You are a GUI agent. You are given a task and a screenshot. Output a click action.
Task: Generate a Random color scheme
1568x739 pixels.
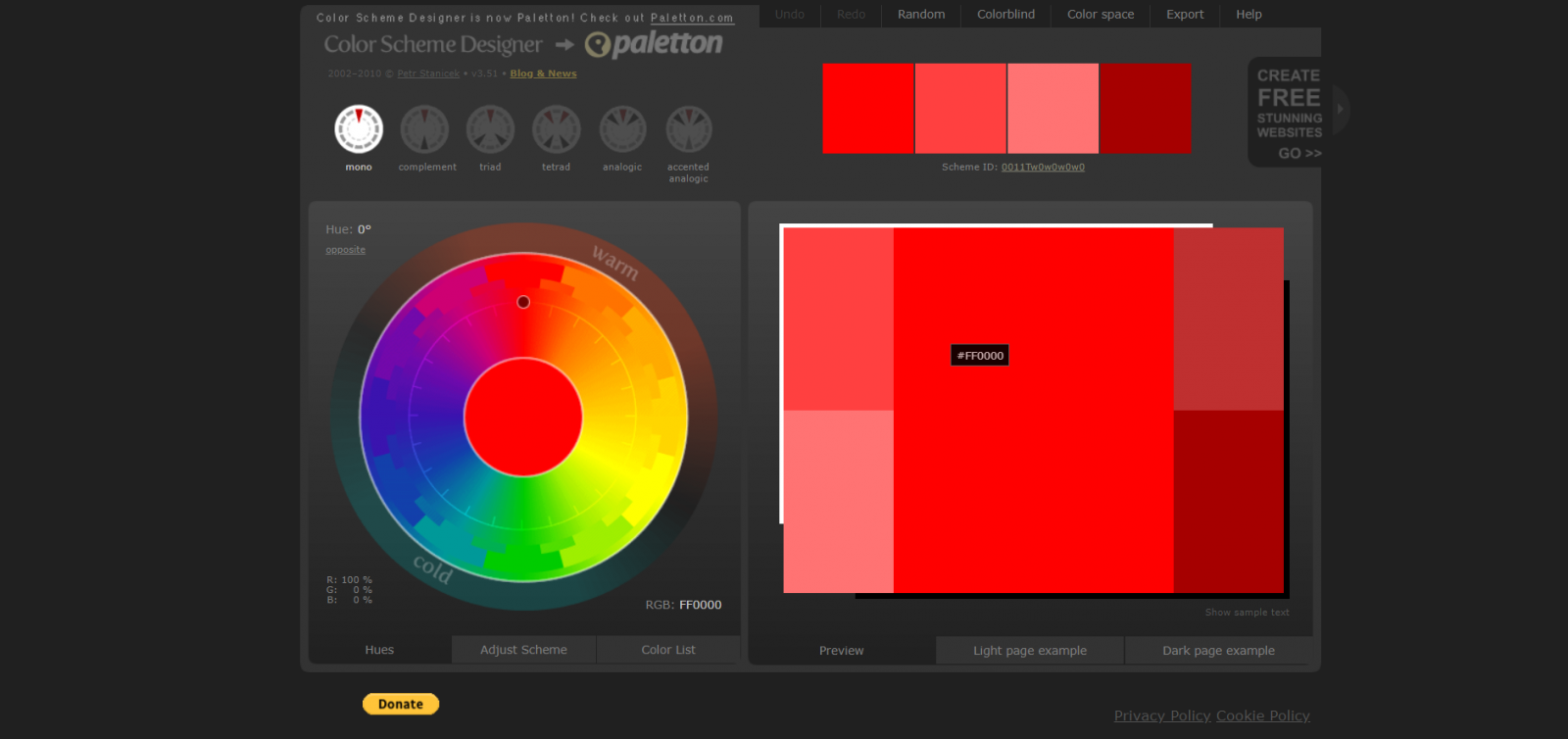pos(921,15)
